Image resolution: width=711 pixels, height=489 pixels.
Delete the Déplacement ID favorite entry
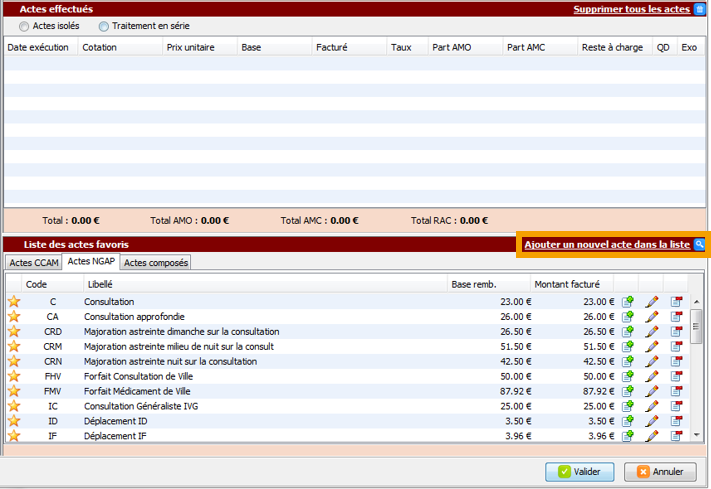pos(676,421)
